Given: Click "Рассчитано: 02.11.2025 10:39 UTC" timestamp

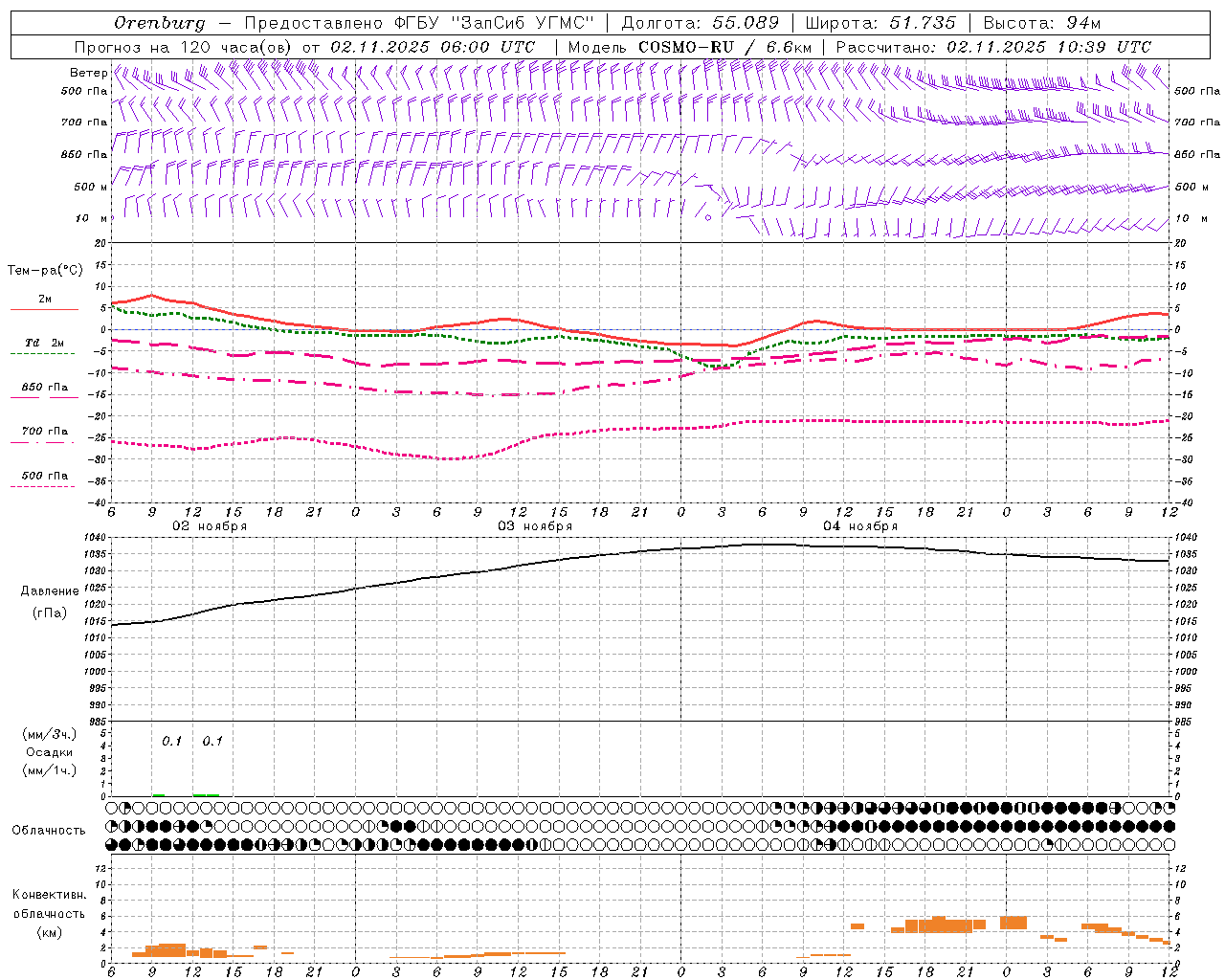Looking at the screenshot, I should click(x=993, y=47).
